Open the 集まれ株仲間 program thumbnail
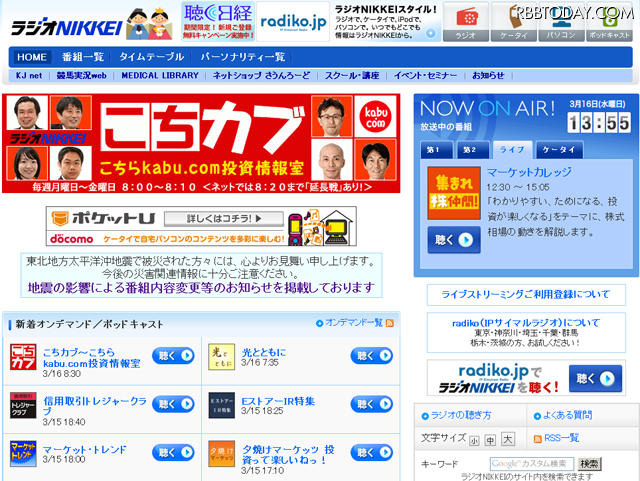Screen dimensions: 640x481 point(454,193)
